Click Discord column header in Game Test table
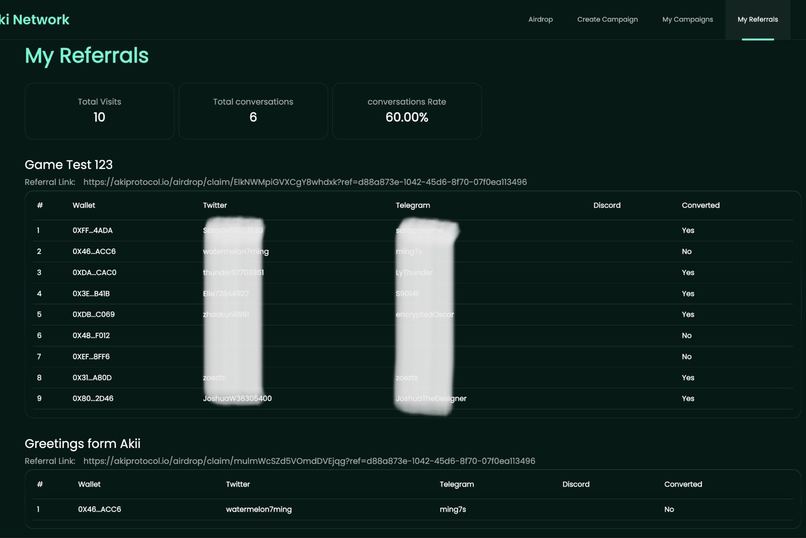Image resolution: width=806 pixels, height=538 pixels. [x=607, y=205]
